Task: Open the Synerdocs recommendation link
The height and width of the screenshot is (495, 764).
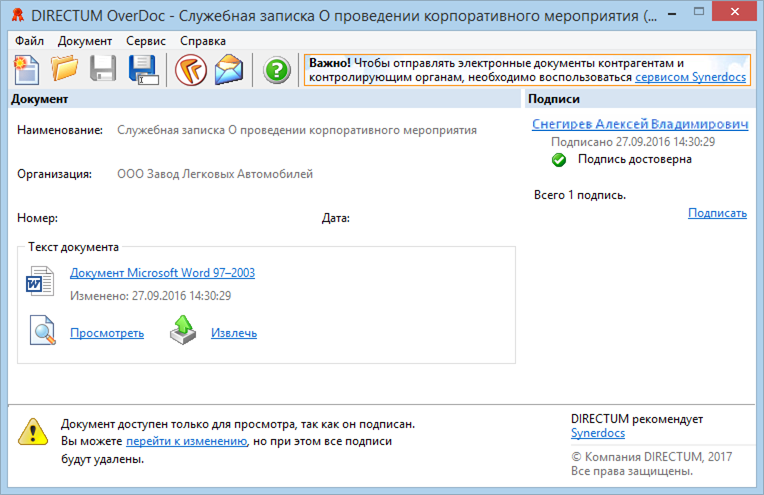Action: pos(598,433)
